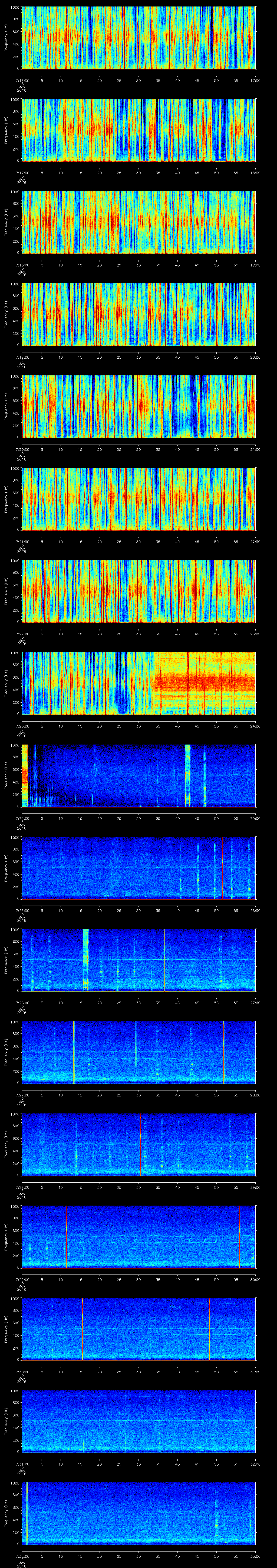This screenshot has height=1568, width=277.
Task: Click the 30 tick under the 7:31:00 spectrogram
Action: tap(139, 1464)
